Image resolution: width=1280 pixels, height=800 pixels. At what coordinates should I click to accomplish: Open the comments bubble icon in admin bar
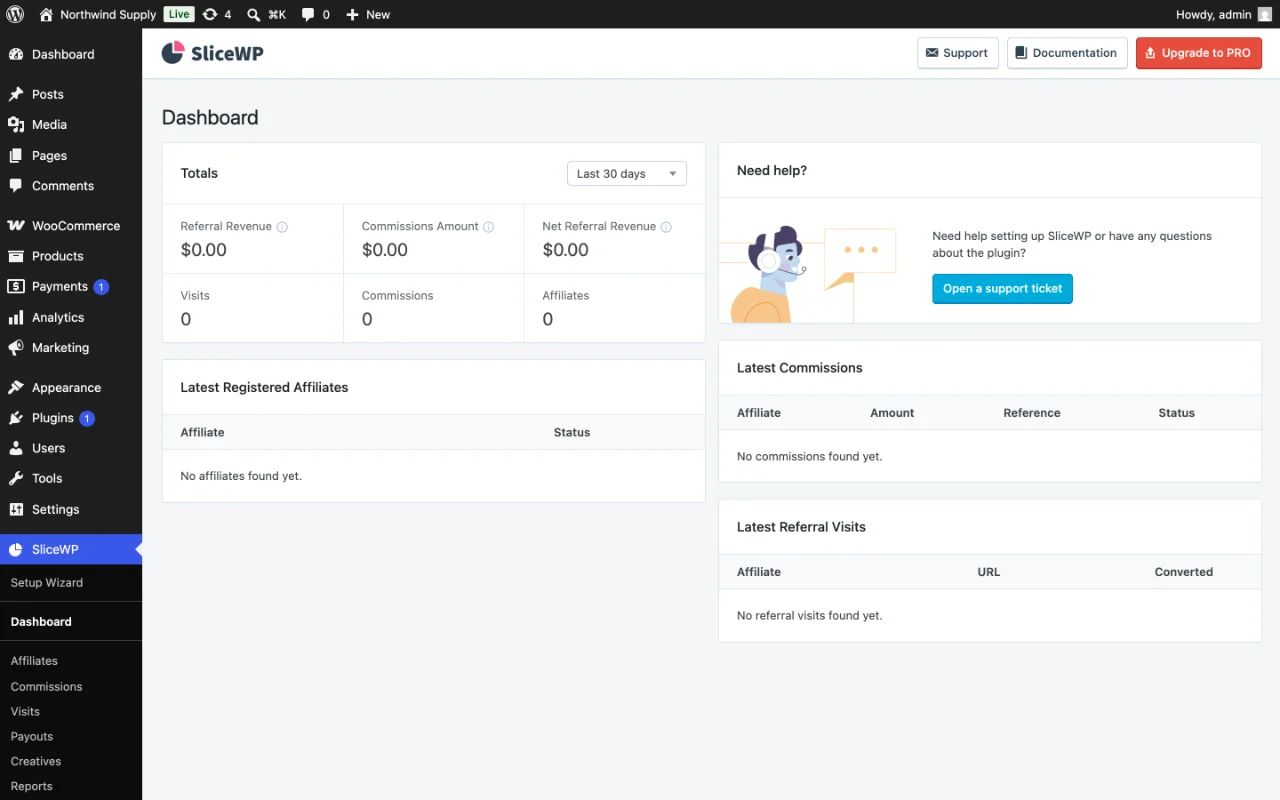[x=308, y=14]
